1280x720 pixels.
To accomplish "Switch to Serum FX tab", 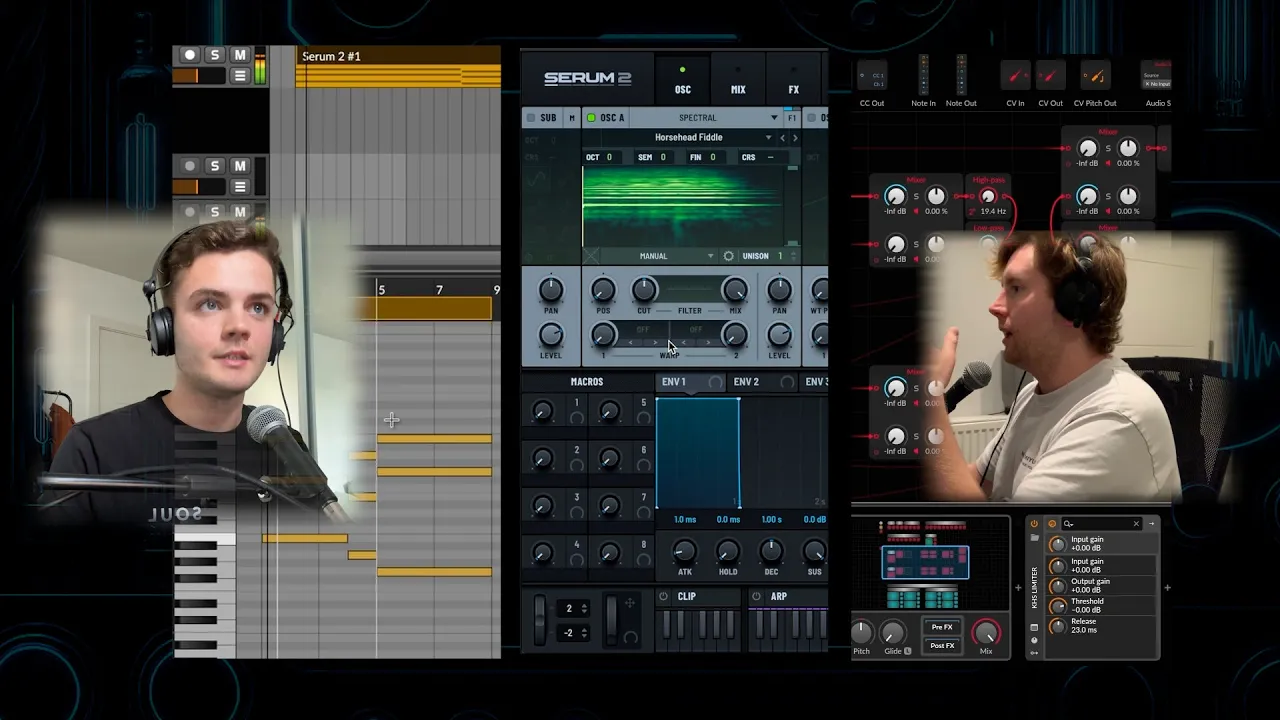I will [794, 79].
